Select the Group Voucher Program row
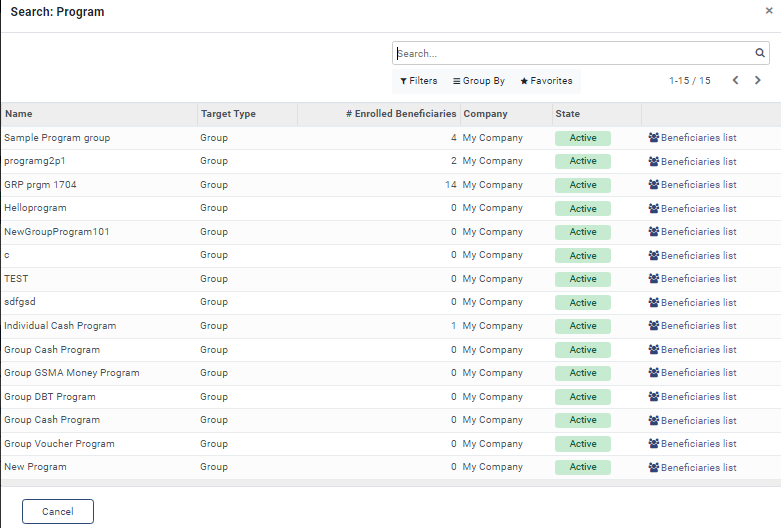Image resolution: width=781 pixels, height=528 pixels. pyautogui.click(x=59, y=444)
